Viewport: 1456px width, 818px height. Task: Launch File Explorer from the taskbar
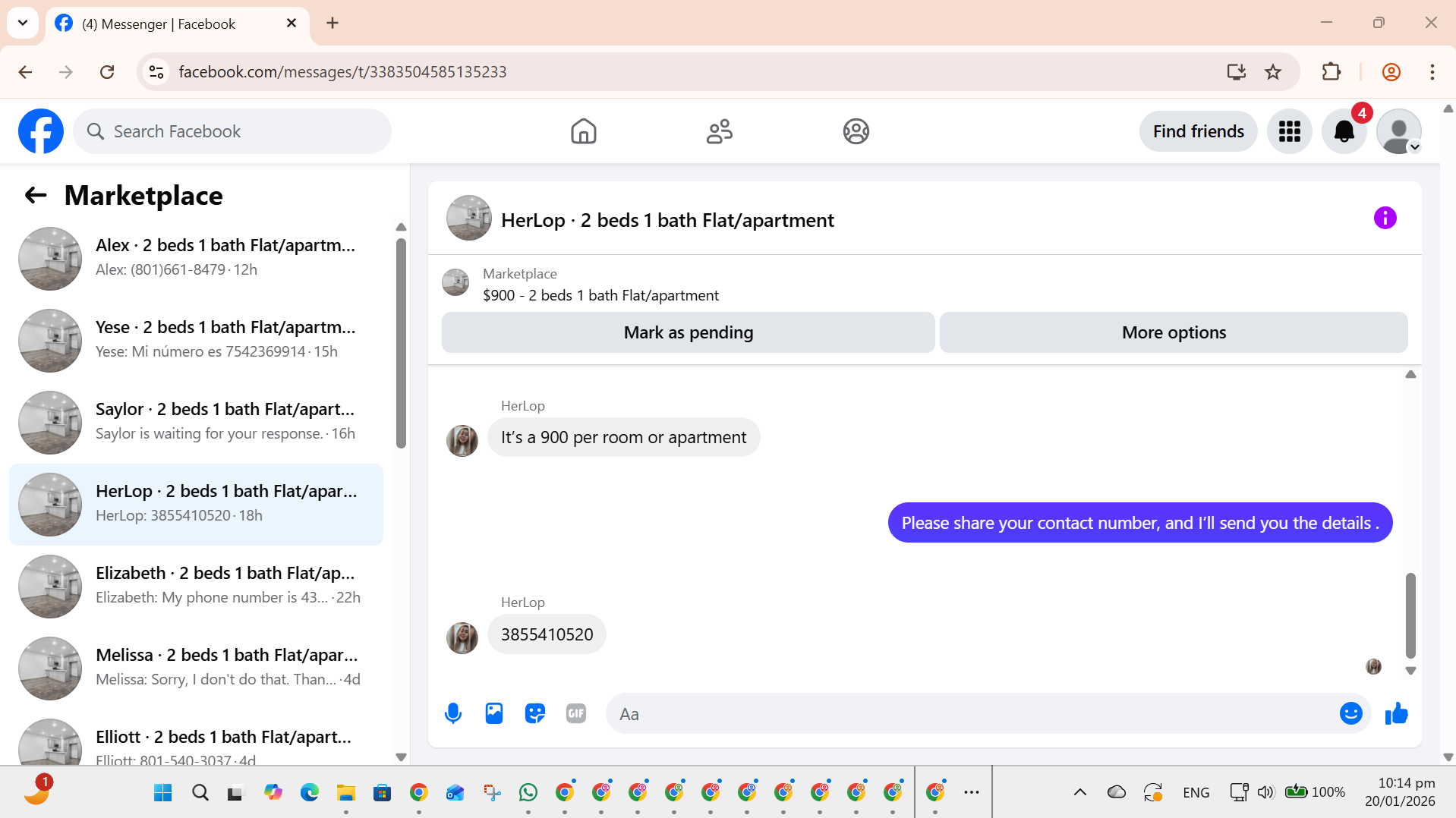(346, 793)
